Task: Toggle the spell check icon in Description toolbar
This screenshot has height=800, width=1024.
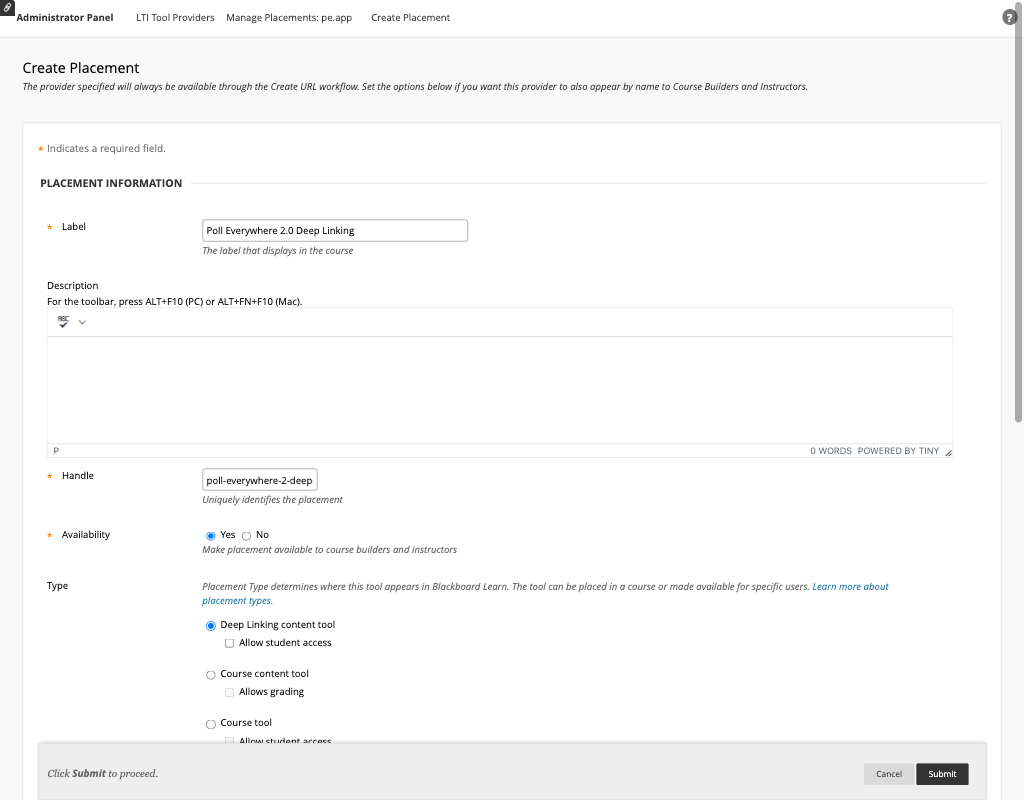Action: (x=63, y=322)
